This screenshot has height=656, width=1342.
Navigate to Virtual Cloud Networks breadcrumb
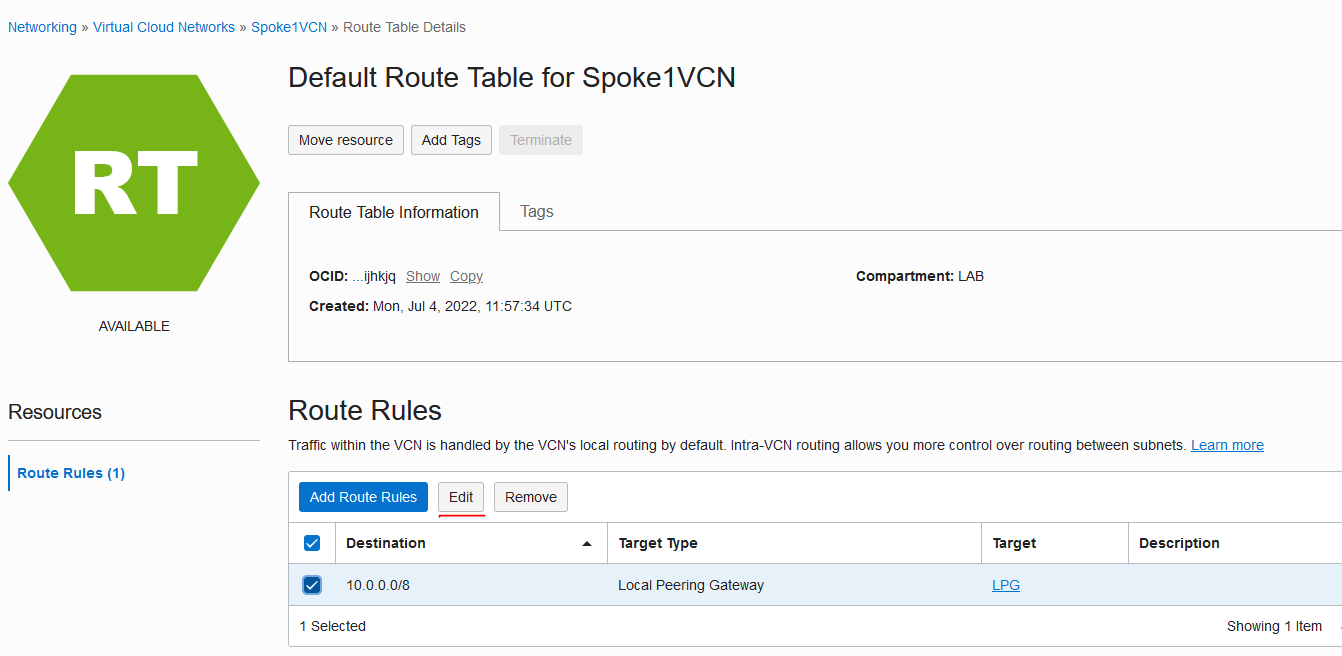pyautogui.click(x=164, y=27)
